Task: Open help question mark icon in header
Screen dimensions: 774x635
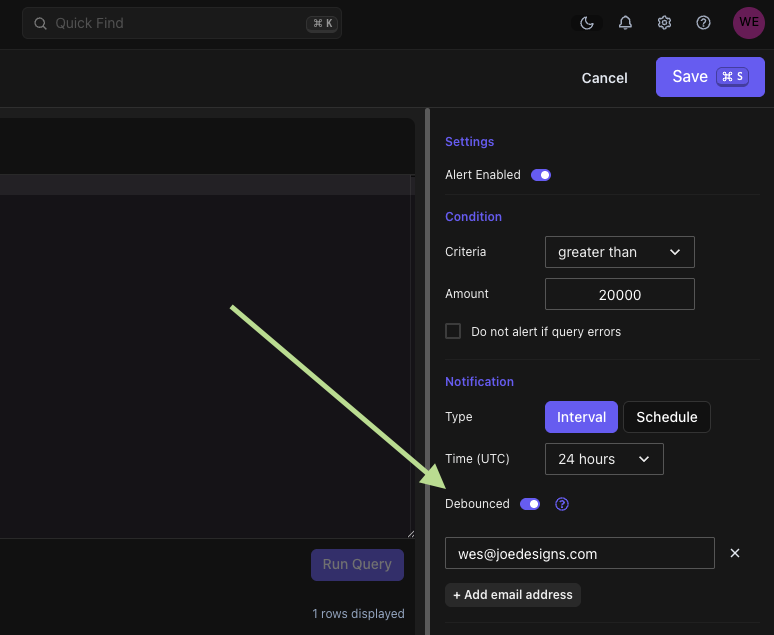Action: pyautogui.click(x=703, y=23)
